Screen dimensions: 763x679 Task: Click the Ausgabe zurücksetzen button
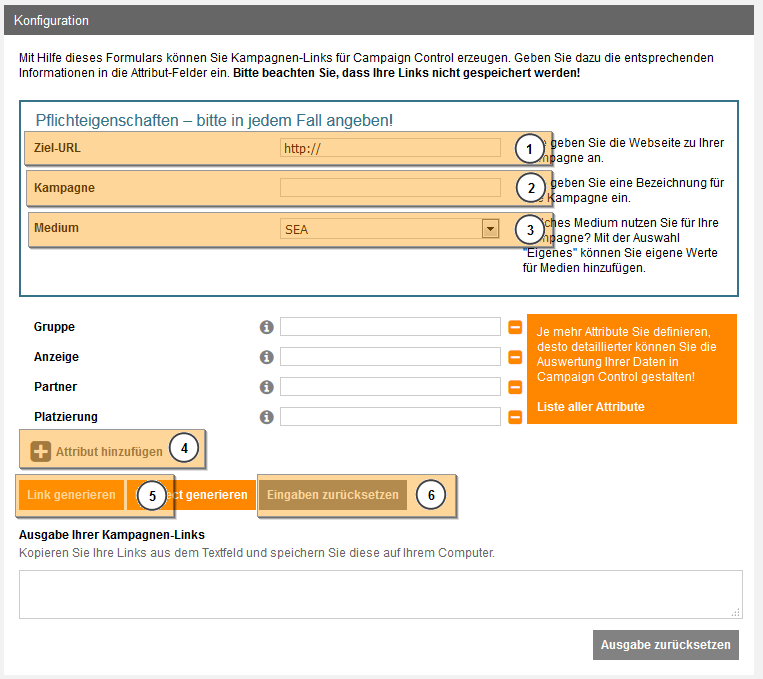coord(665,645)
